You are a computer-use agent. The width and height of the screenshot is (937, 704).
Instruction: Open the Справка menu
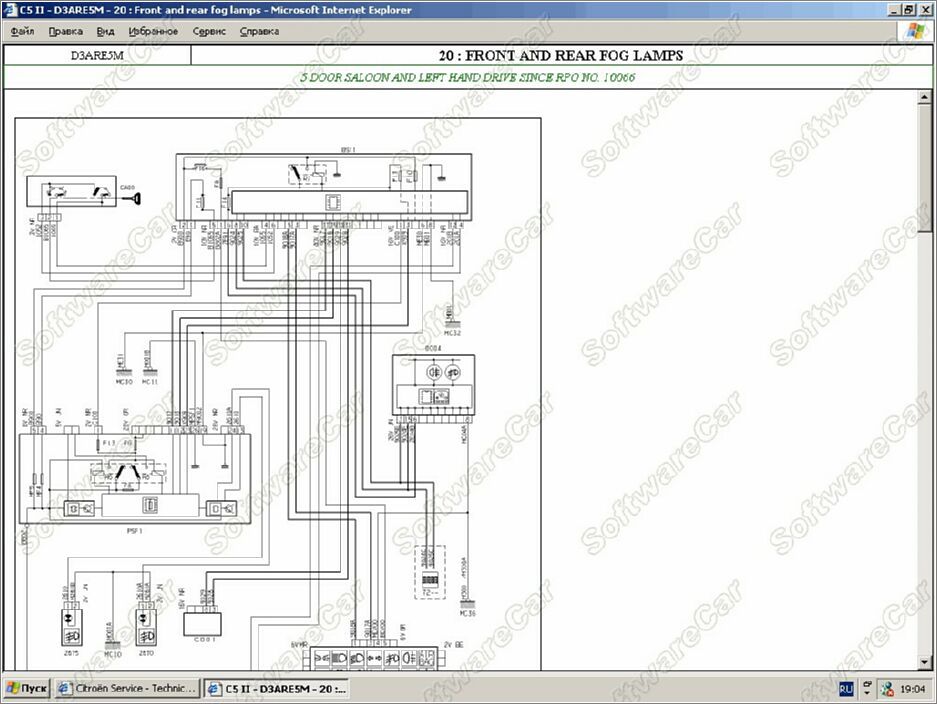tap(259, 31)
